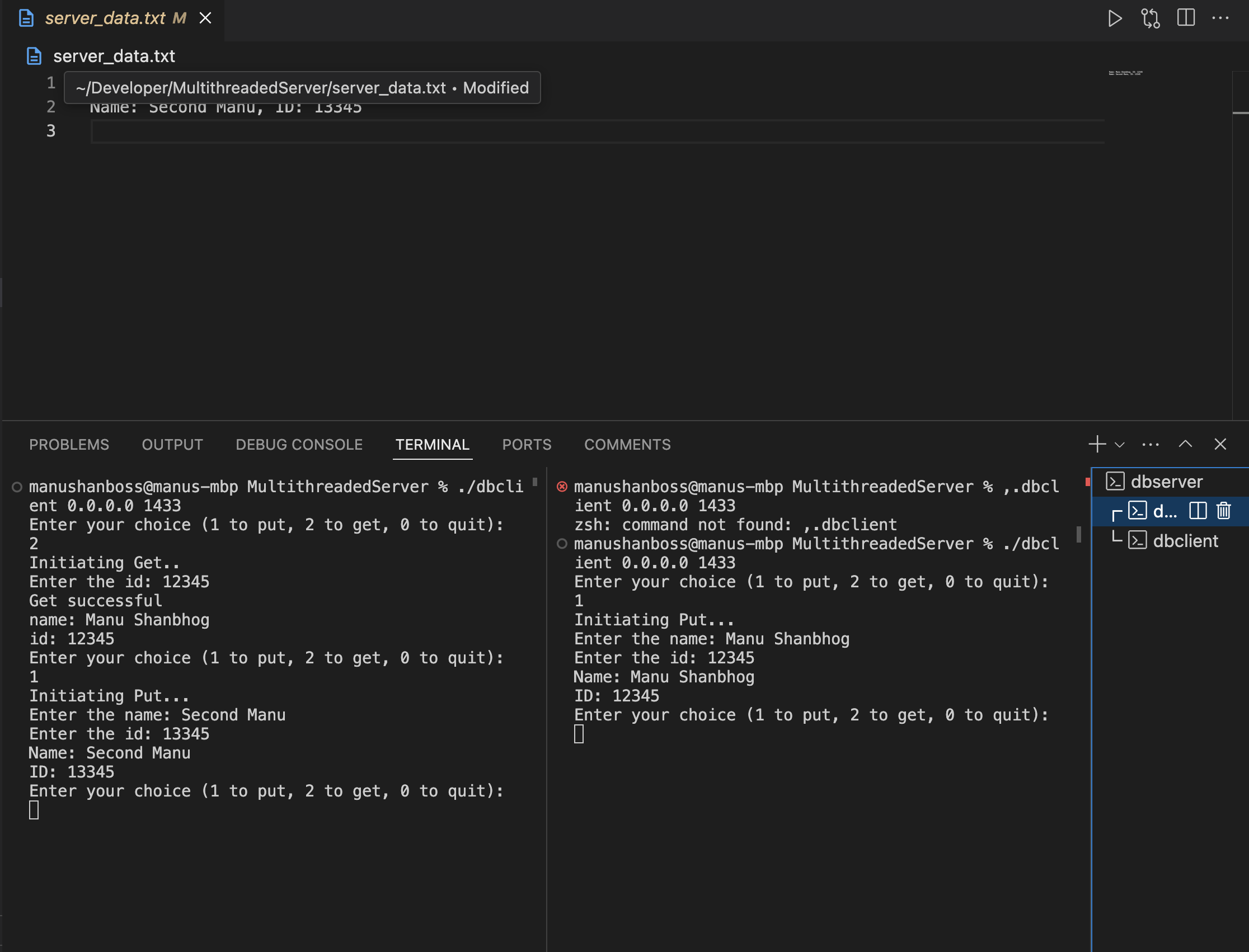Click right terminal second command decoration circle
This screenshot has height=952, width=1249.
point(562,544)
